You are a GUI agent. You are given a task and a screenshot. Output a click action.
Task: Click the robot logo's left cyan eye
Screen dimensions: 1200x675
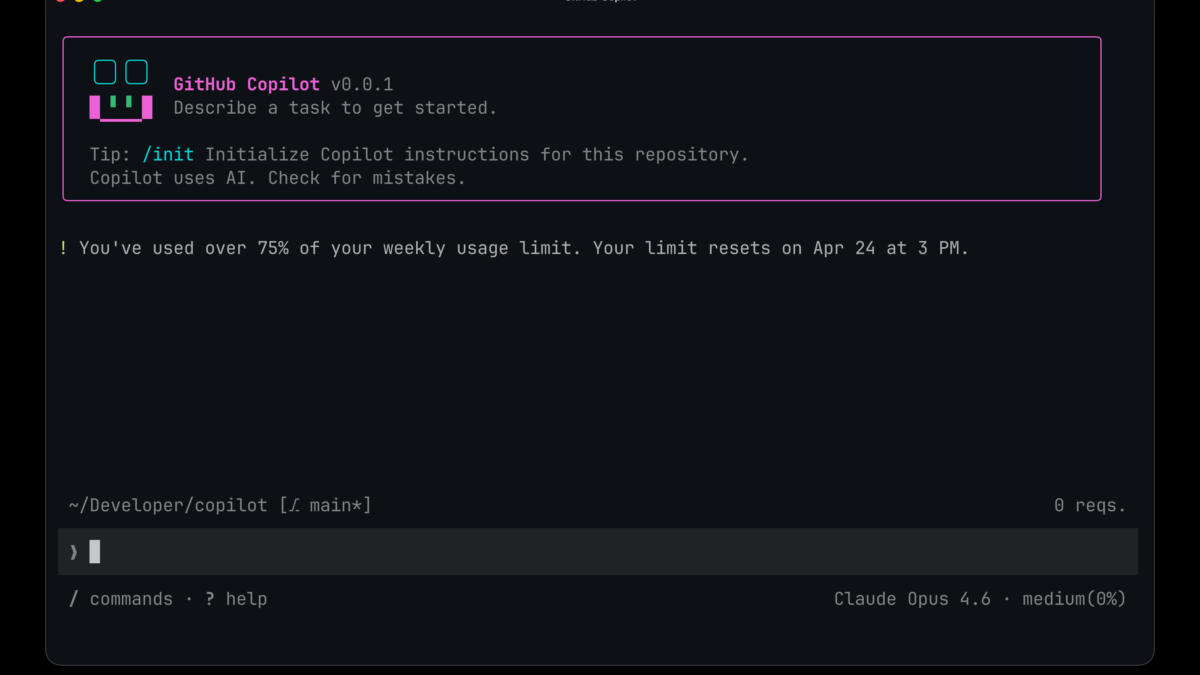click(103, 71)
